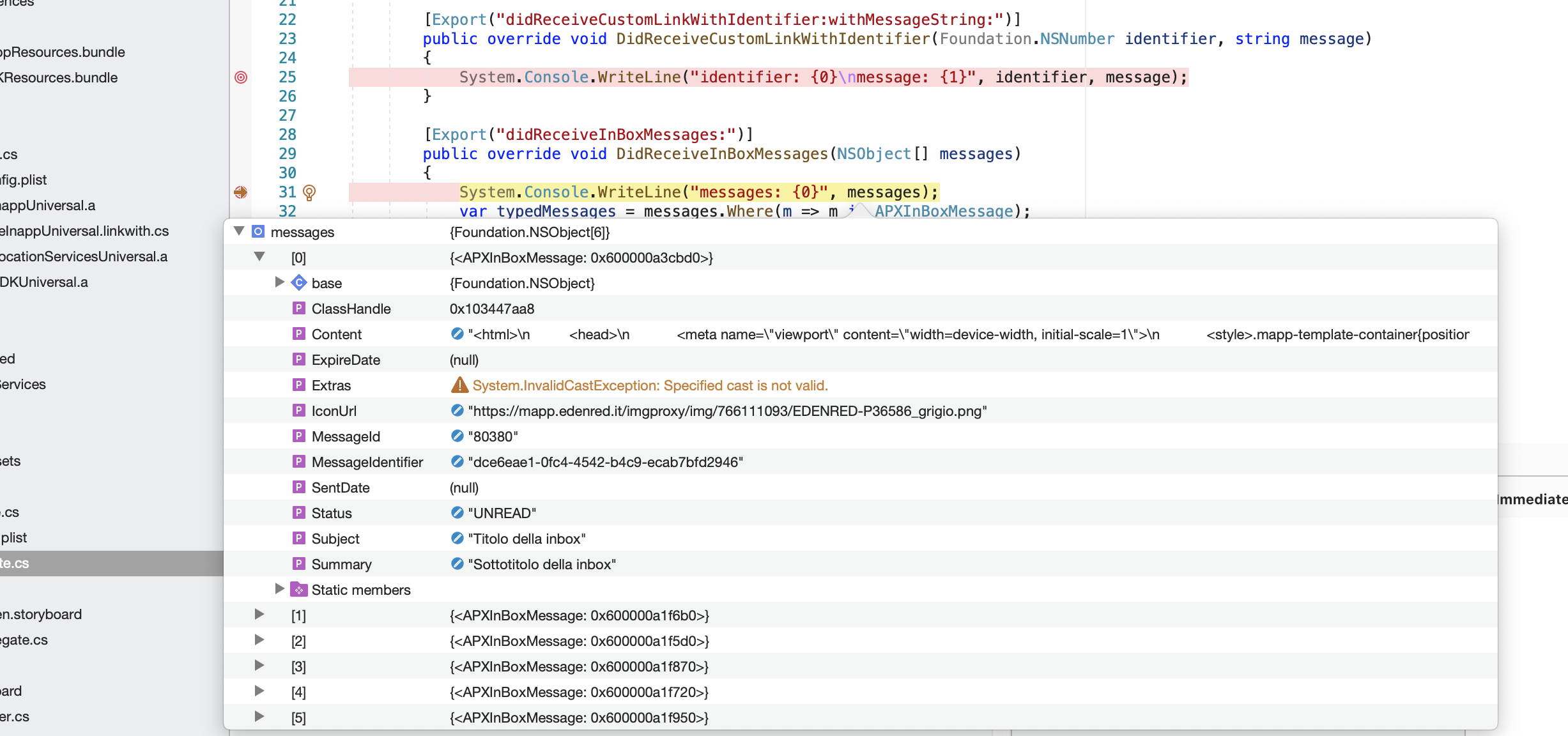1568x736 pixels.
Task: Select Universal.linkwith.cs file in sidebar
Action: point(84,231)
